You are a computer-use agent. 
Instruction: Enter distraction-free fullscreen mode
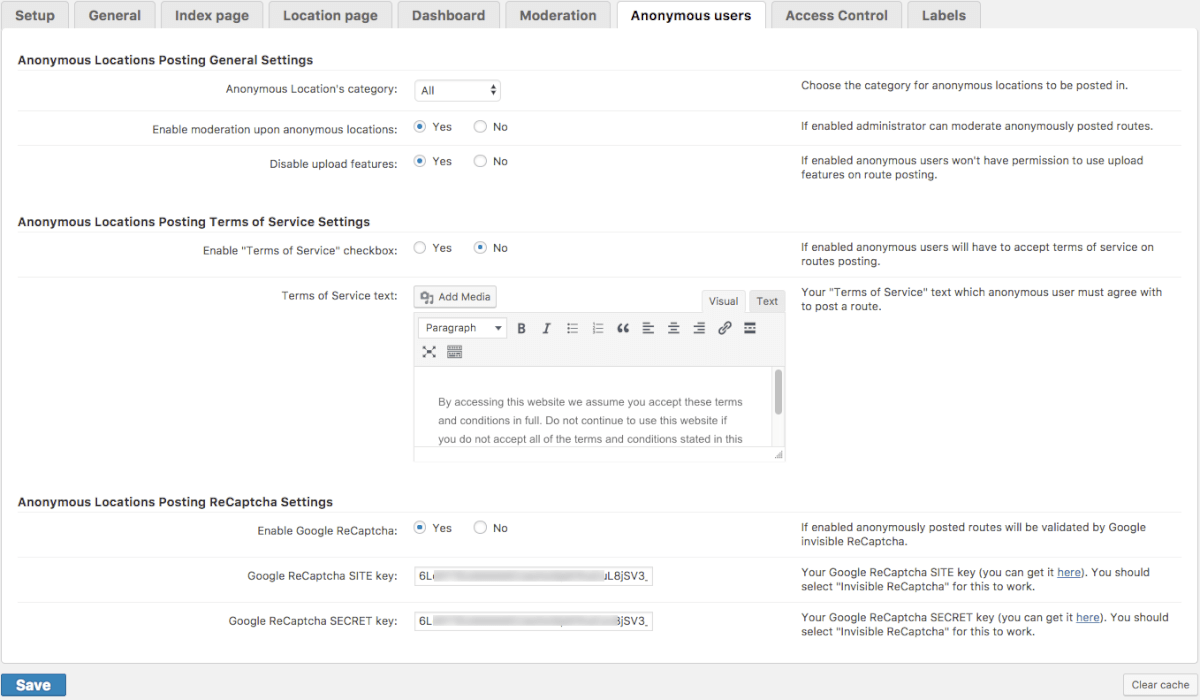pyautogui.click(x=429, y=352)
